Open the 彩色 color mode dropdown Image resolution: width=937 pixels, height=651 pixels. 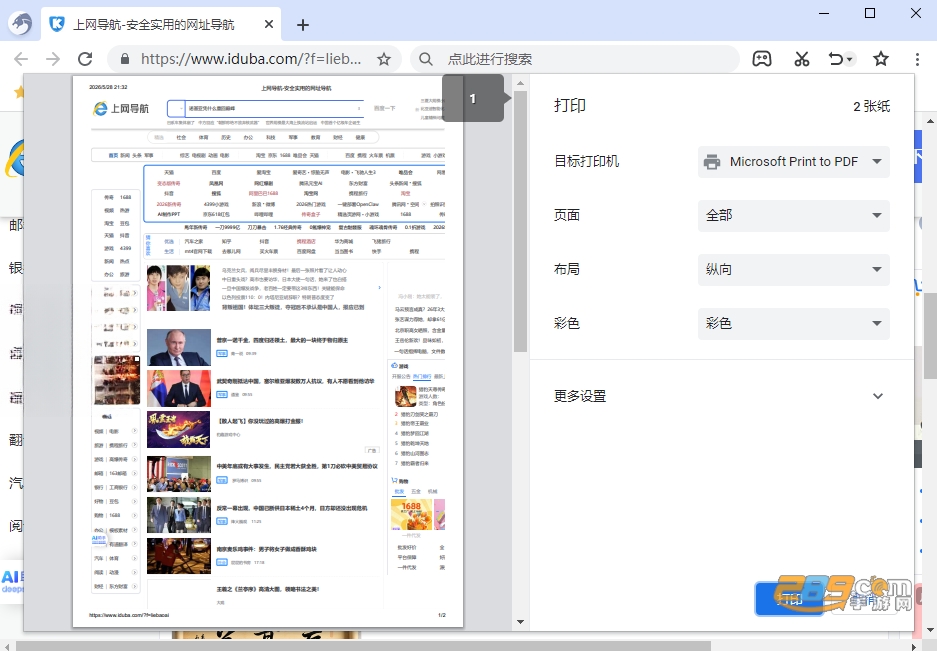click(794, 323)
